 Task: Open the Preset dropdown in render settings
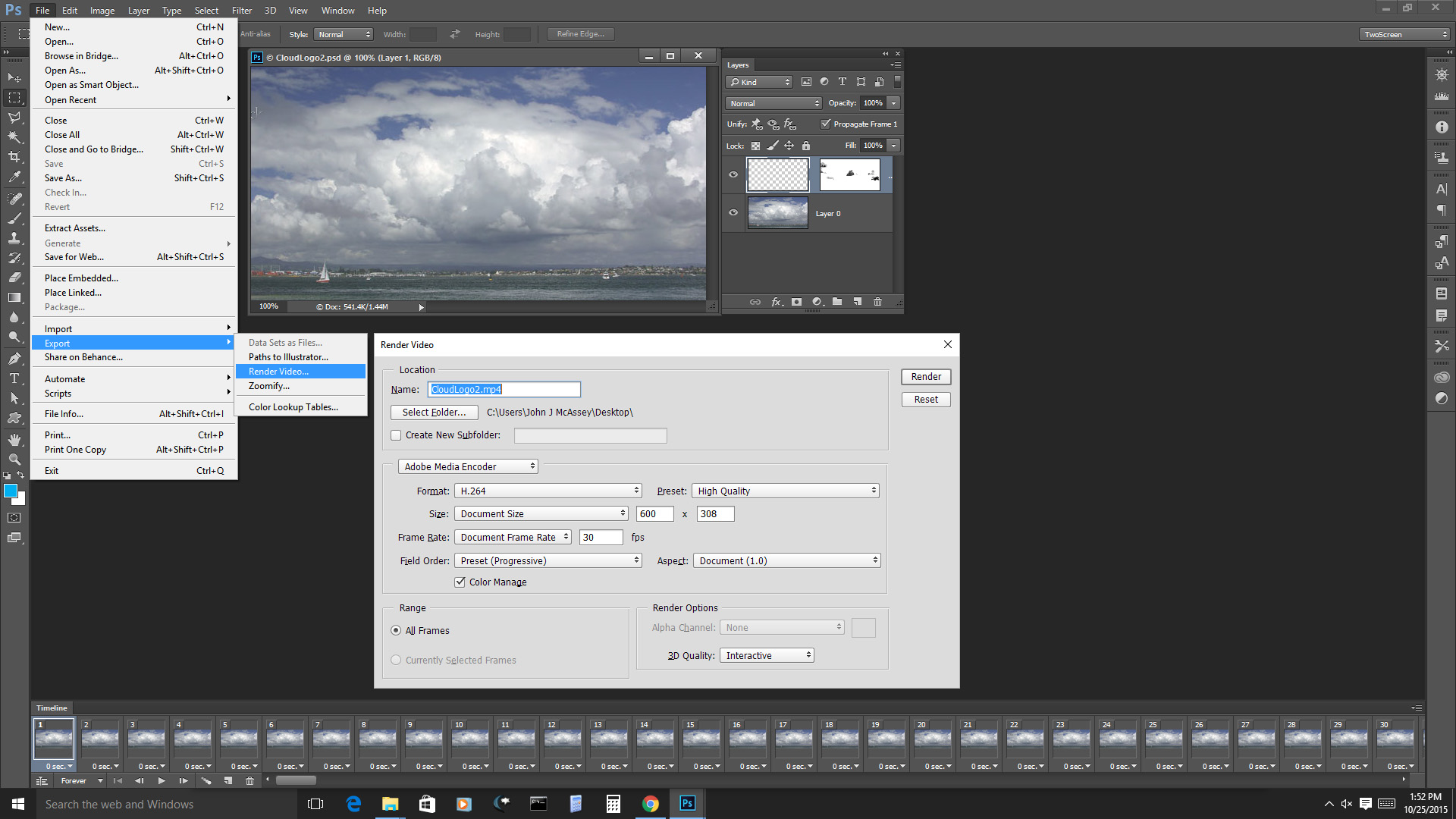point(783,490)
